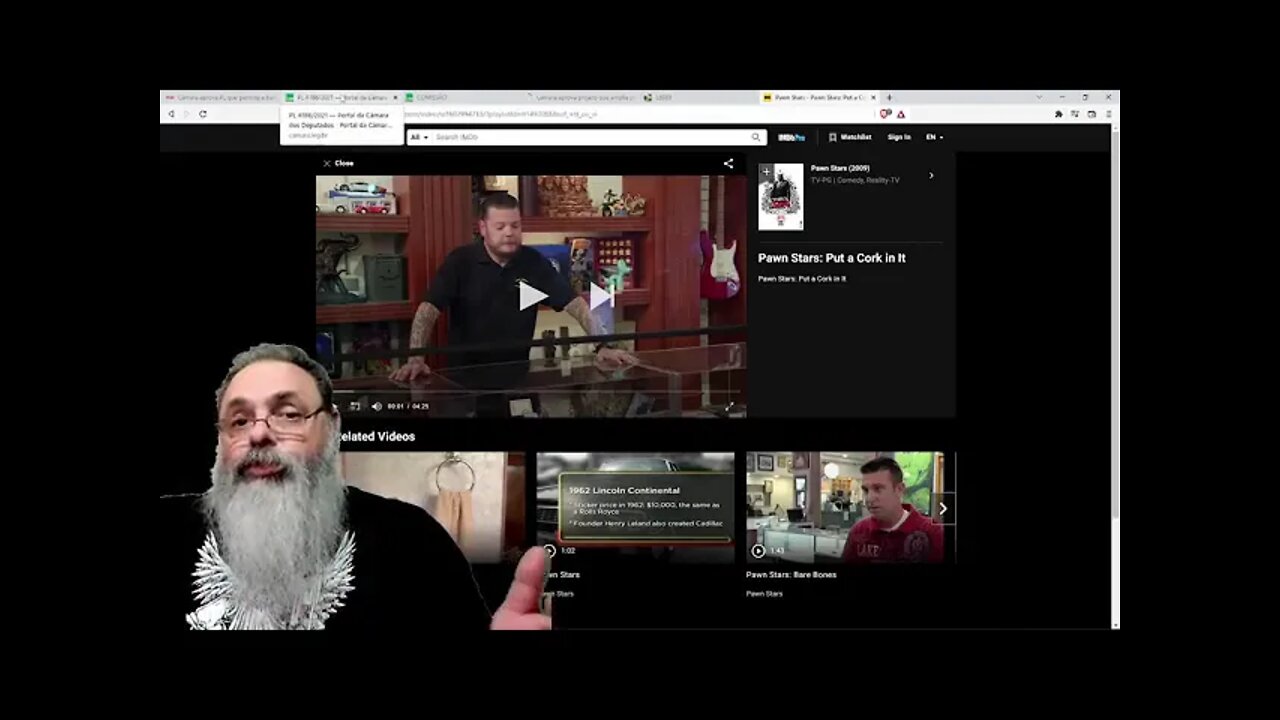Enter fullscreen mode for the video player
Image resolution: width=1280 pixels, height=720 pixels.
point(729,406)
